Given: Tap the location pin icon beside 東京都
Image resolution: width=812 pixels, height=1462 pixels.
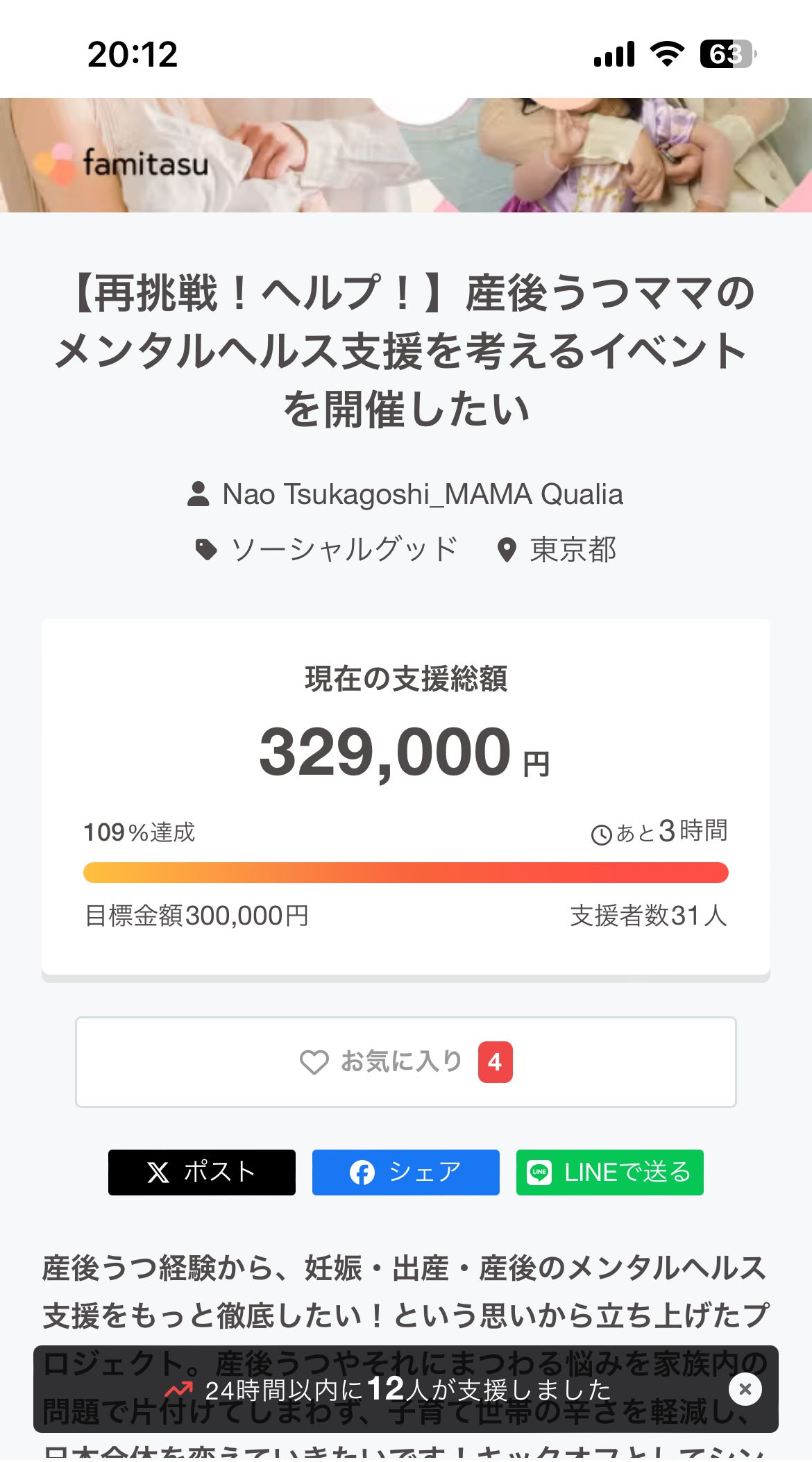Looking at the screenshot, I should (x=507, y=551).
